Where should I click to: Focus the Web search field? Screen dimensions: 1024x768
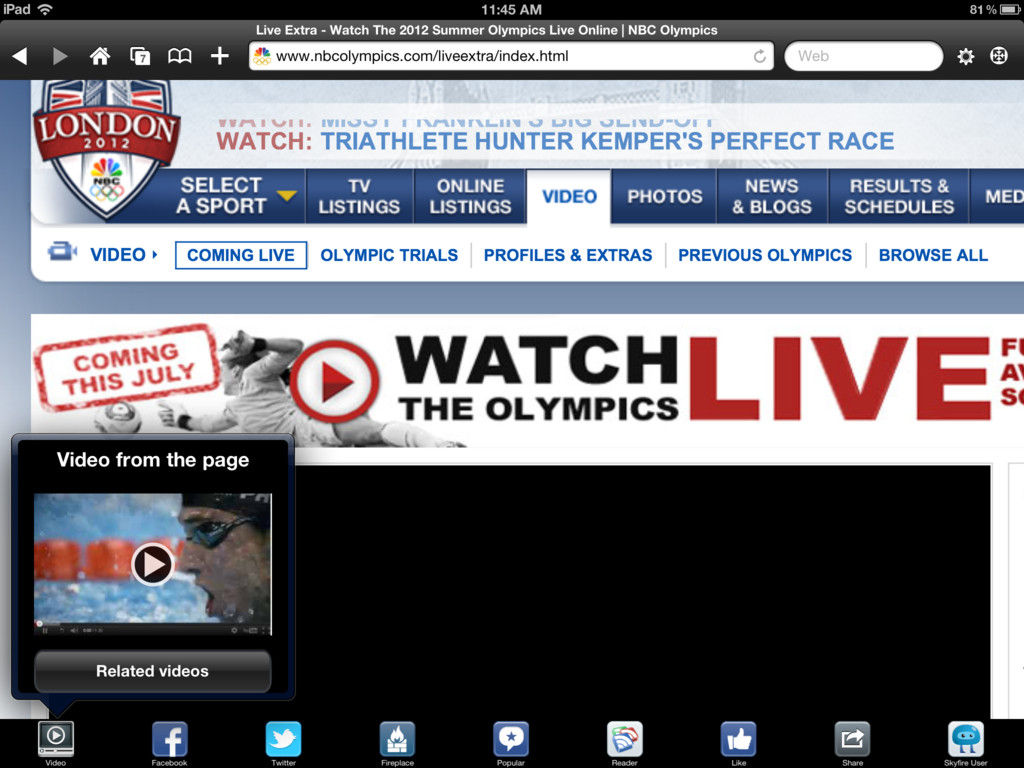pos(863,56)
